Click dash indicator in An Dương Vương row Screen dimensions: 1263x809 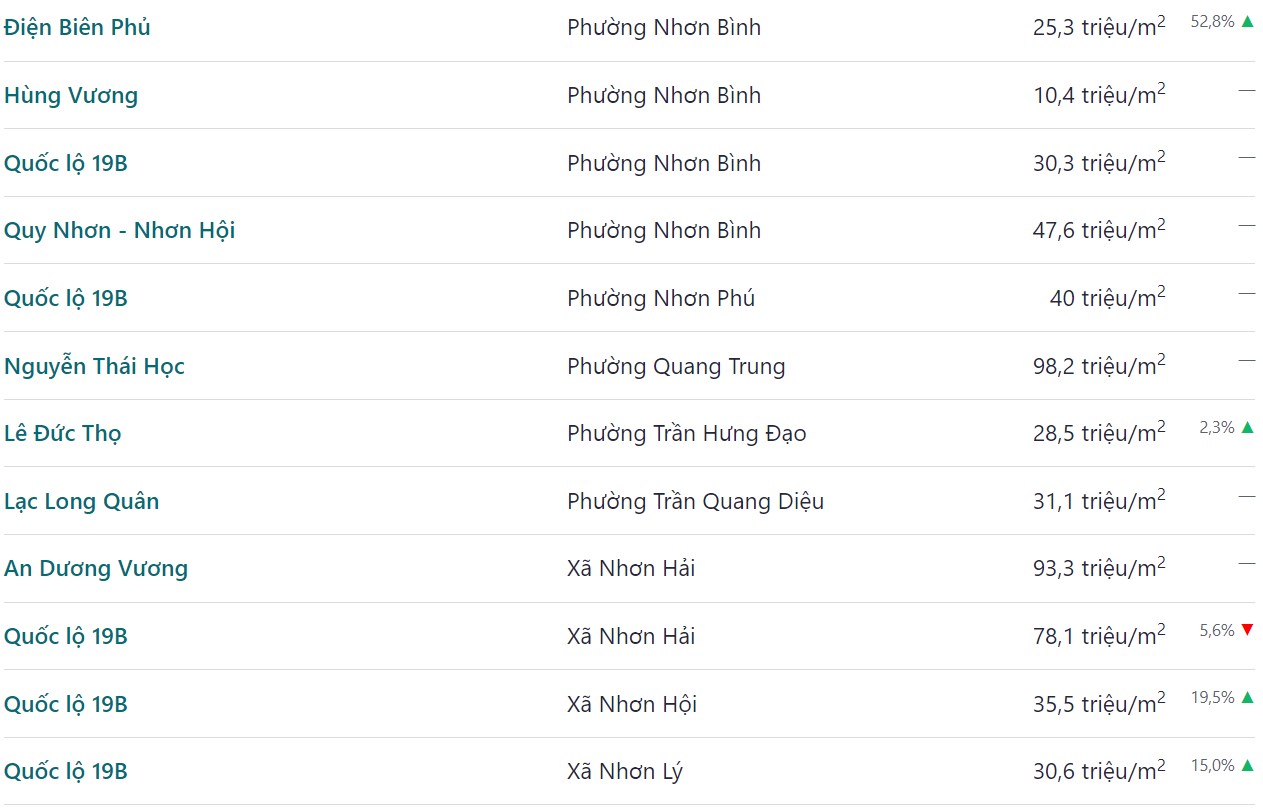pyautogui.click(x=1246, y=563)
